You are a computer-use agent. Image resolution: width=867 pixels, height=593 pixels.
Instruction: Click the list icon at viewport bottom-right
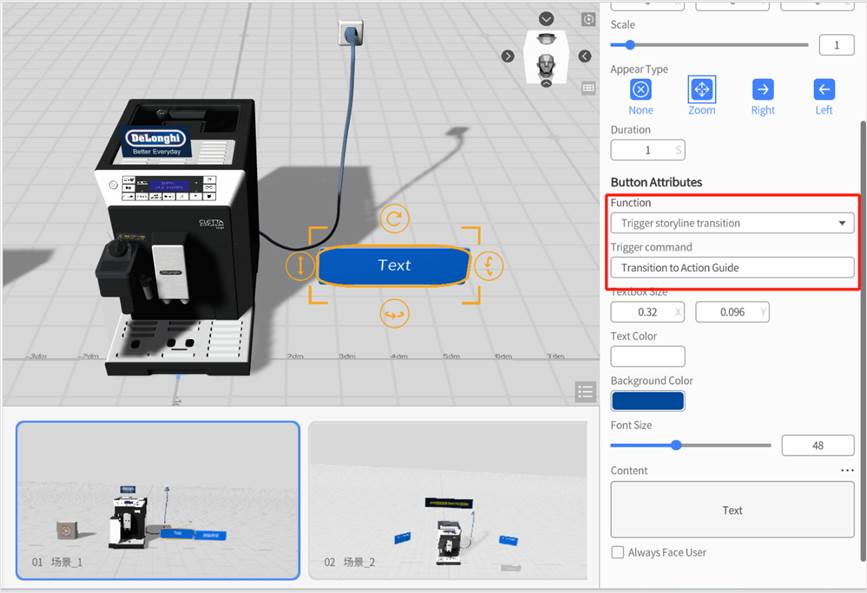(x=586, y=391)
